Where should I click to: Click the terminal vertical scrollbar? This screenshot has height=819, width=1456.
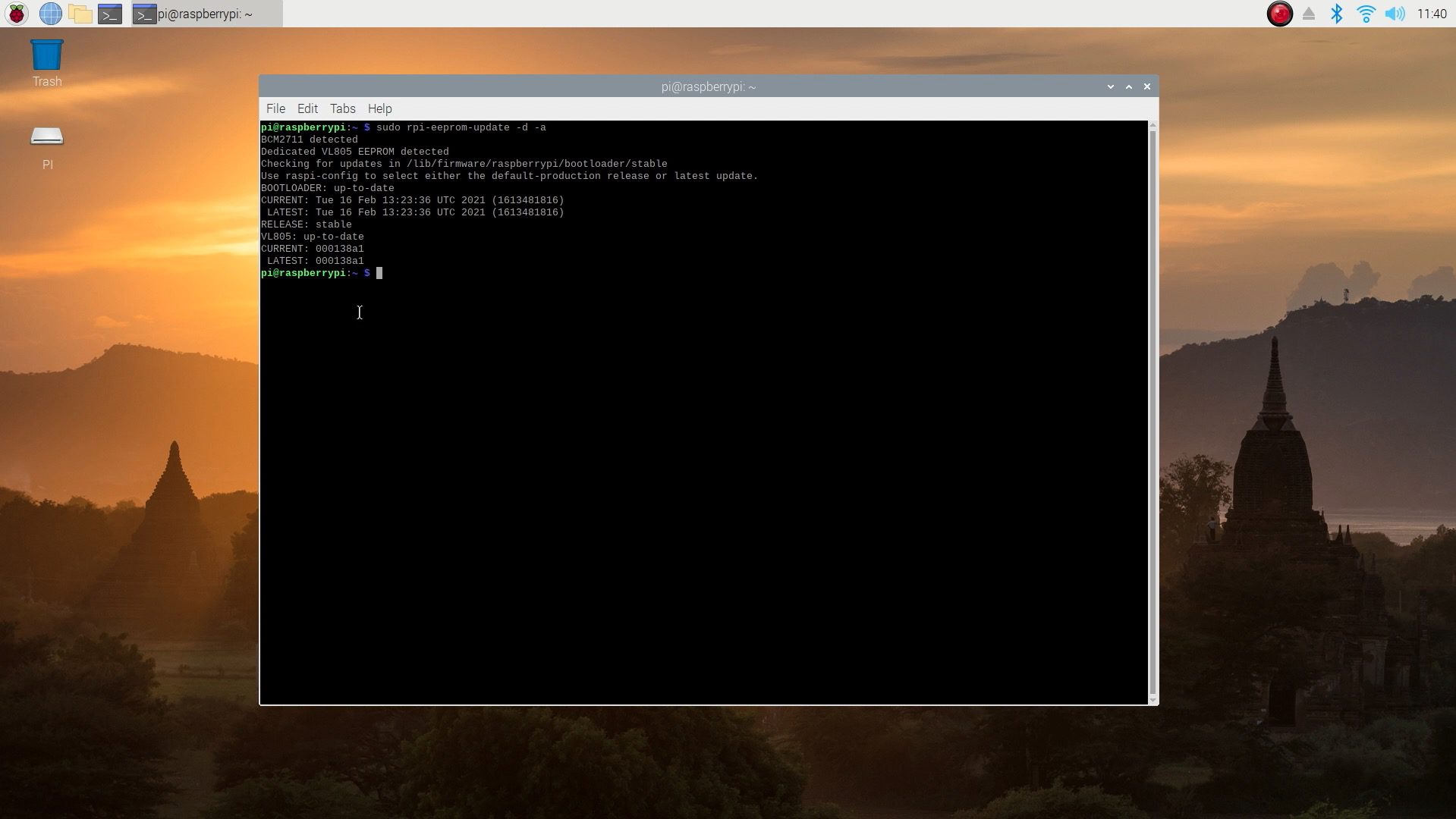[x=1153, y=409]
